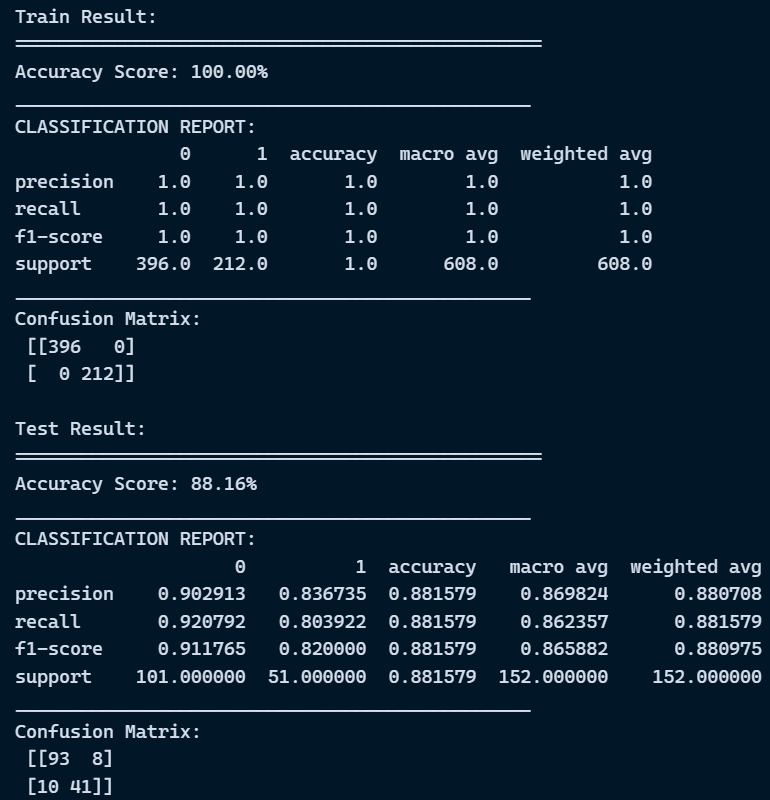Click the Test Result heading
The width and height of the screenshot is (770, 800).
click(x=80, y=429)
